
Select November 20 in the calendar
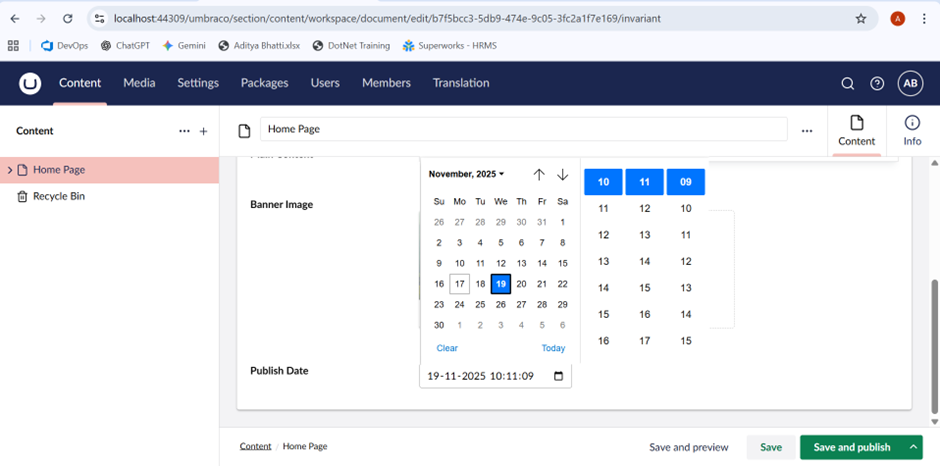point(521,284)
